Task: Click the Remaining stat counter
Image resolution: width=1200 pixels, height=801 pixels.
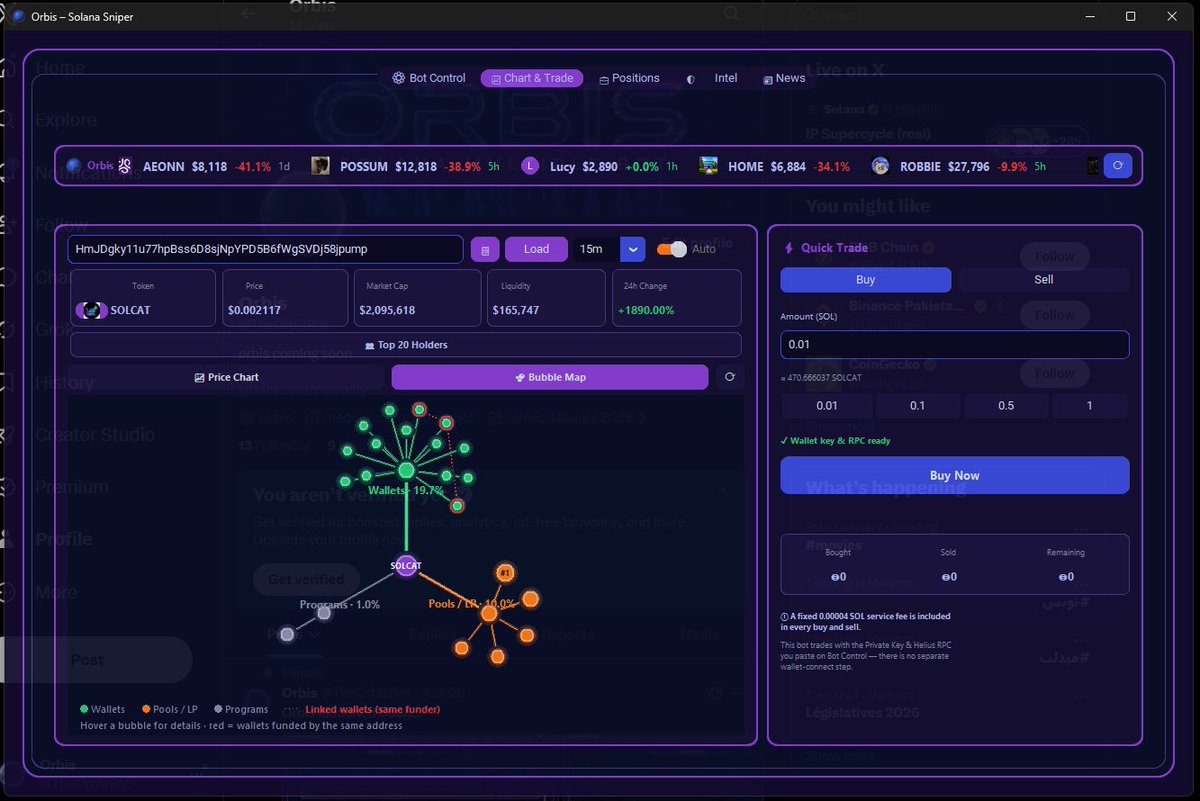Action: tap(1065, 565)
